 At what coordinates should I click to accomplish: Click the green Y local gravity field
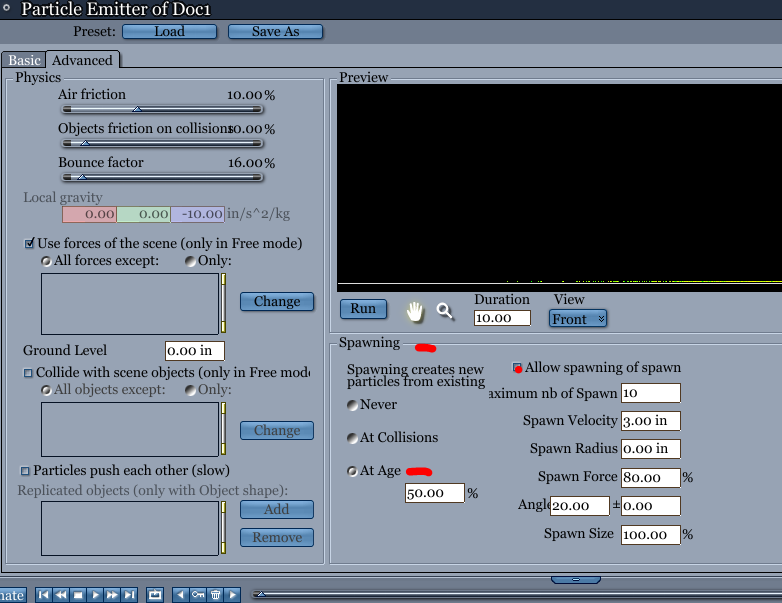(x=144, y=214)
